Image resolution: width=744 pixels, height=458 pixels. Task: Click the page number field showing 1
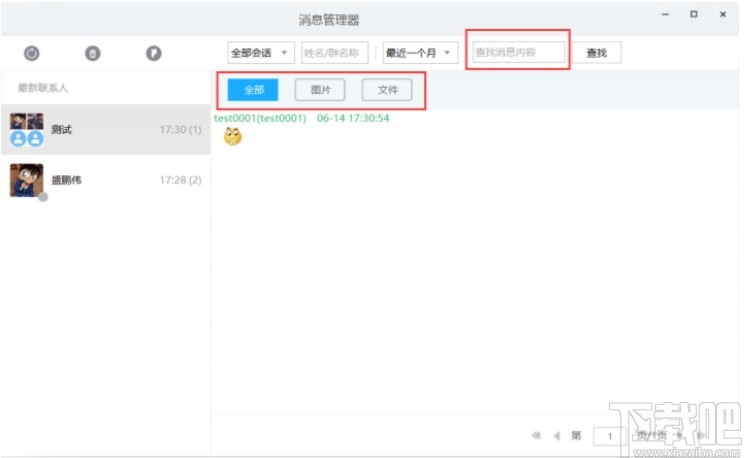point(610,436)
